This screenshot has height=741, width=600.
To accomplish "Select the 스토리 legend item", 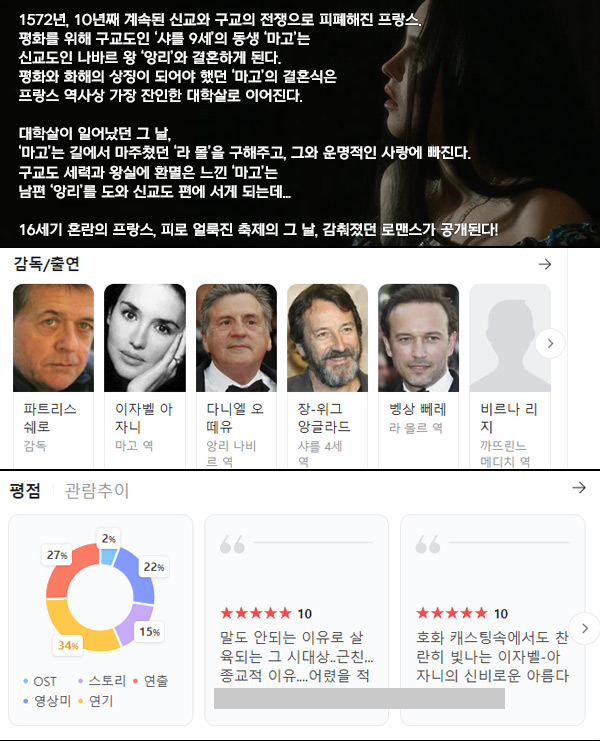I will (x=102, y=681).
